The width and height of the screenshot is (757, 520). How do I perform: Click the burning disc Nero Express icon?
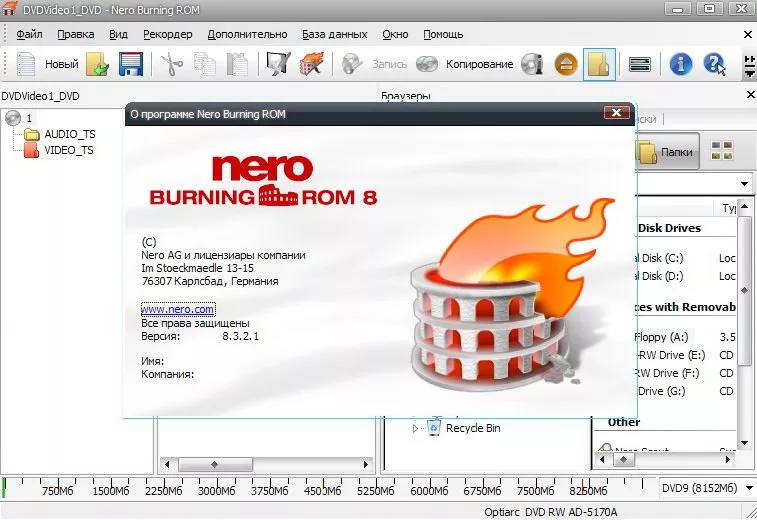pyautogui.click(x=311, y=64)
